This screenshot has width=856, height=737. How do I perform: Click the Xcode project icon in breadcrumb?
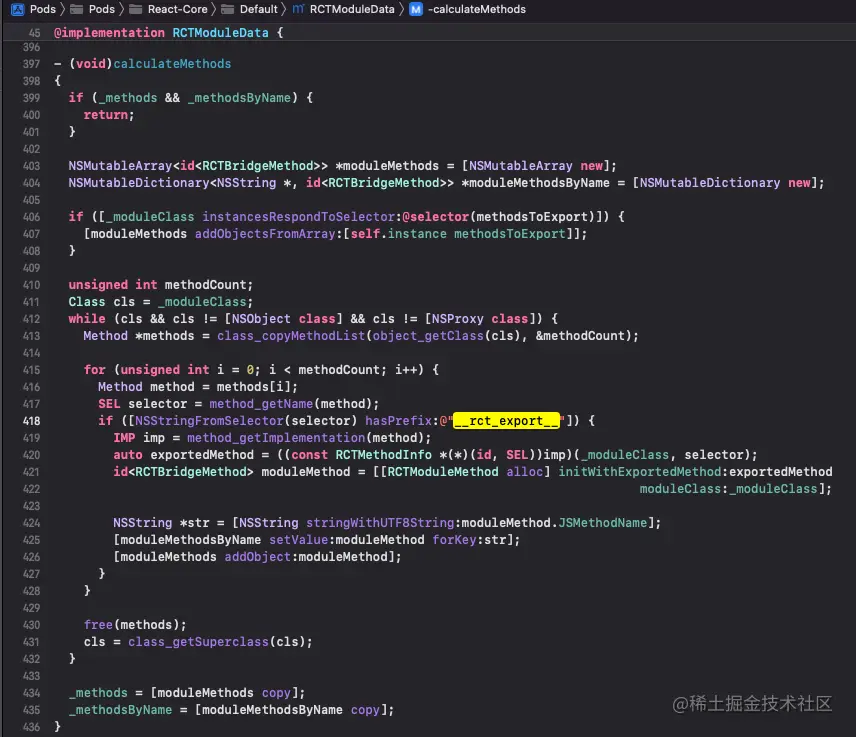coord(17,9)
